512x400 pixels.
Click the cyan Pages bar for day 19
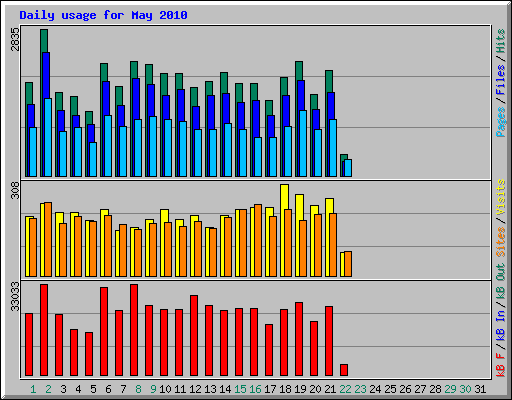pyautogui.click(x=303, y=143)
